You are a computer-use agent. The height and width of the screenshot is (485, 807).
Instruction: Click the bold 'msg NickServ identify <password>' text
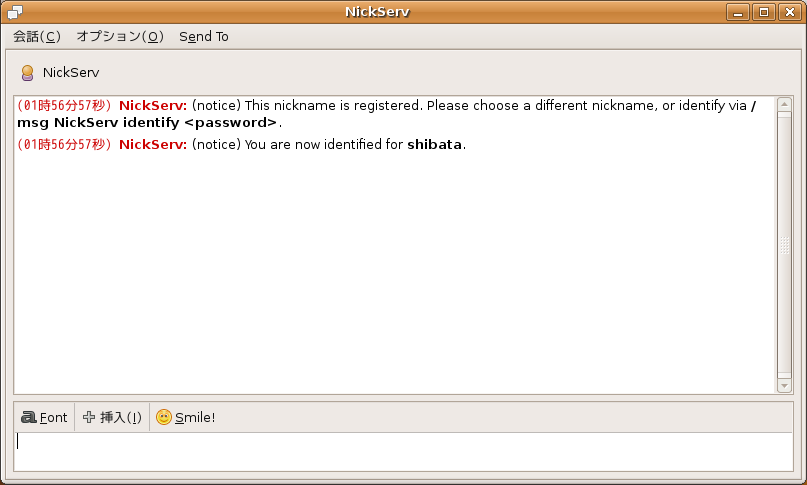(147, 123)
